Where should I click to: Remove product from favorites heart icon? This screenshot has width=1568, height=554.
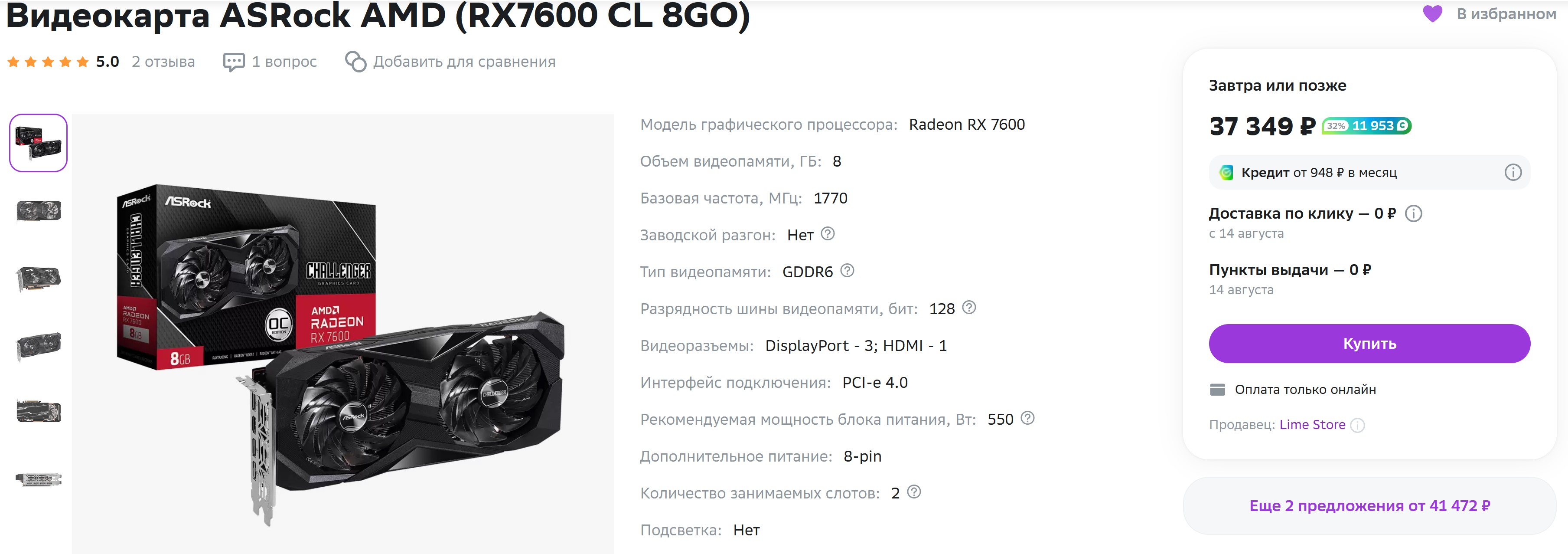1432,13
